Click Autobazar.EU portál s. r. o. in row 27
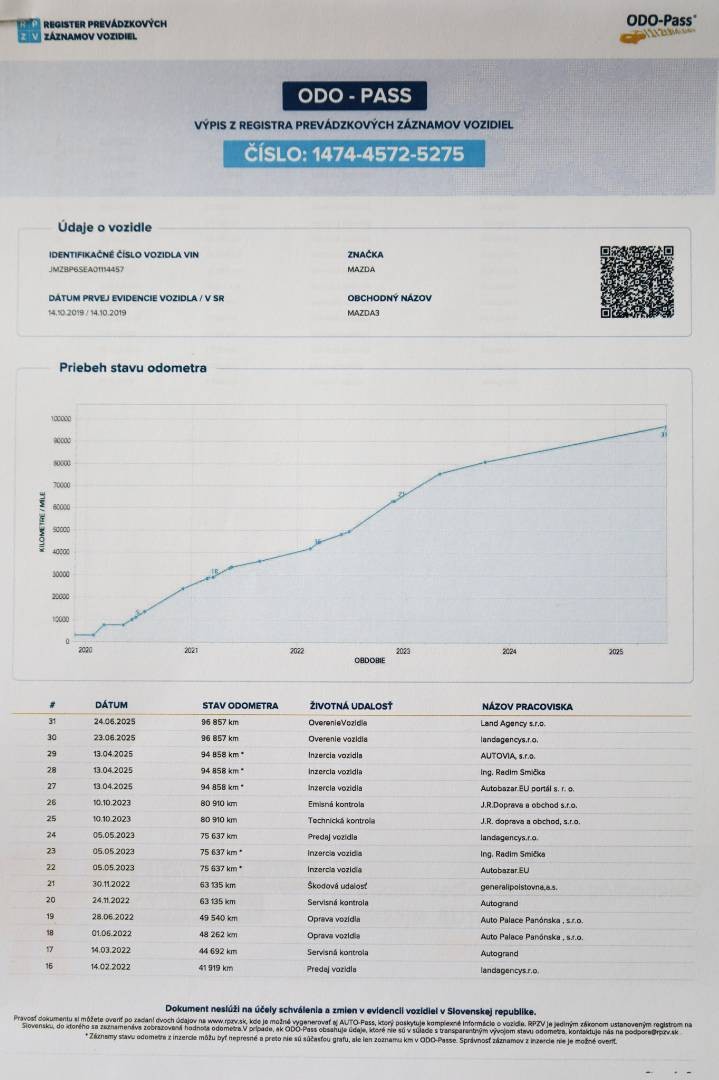The height and width of the screenshot is (1080, 719). tap(528, 789)
